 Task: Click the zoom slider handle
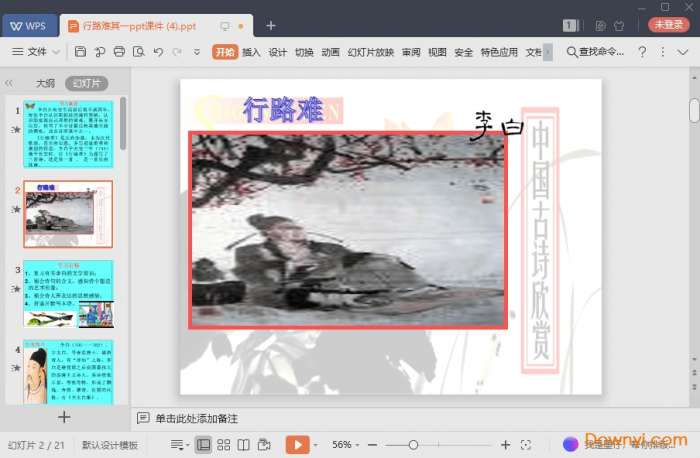point(413,444)
